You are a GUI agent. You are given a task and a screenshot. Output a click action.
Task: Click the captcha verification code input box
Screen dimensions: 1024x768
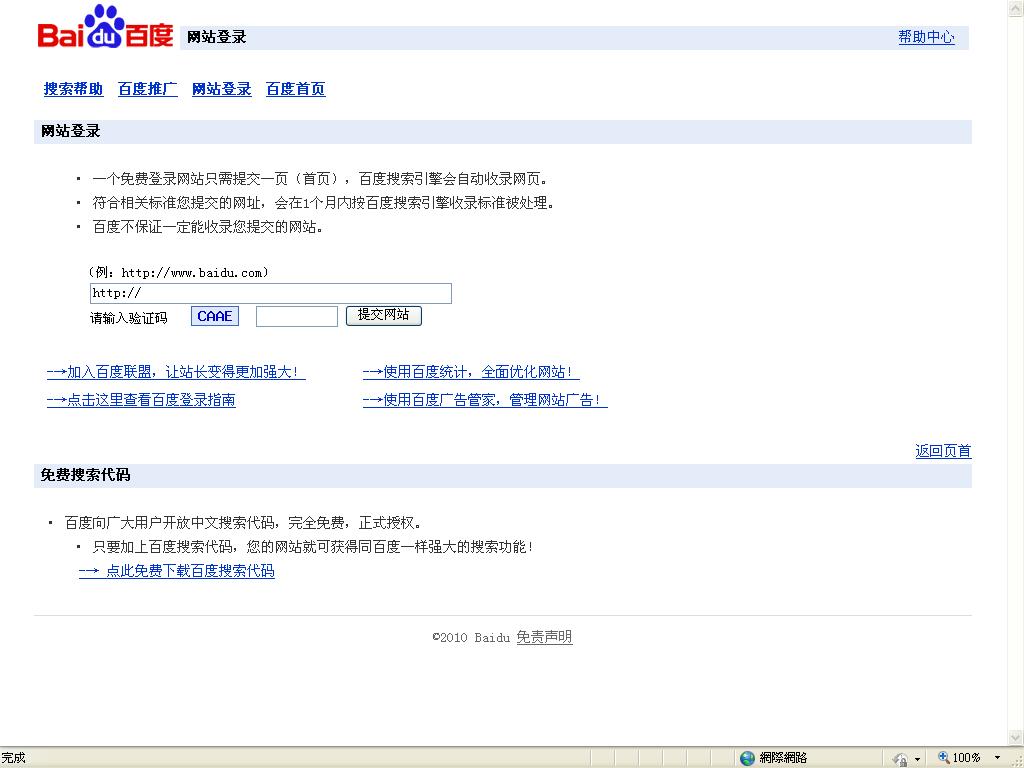[x=296, y=316]
